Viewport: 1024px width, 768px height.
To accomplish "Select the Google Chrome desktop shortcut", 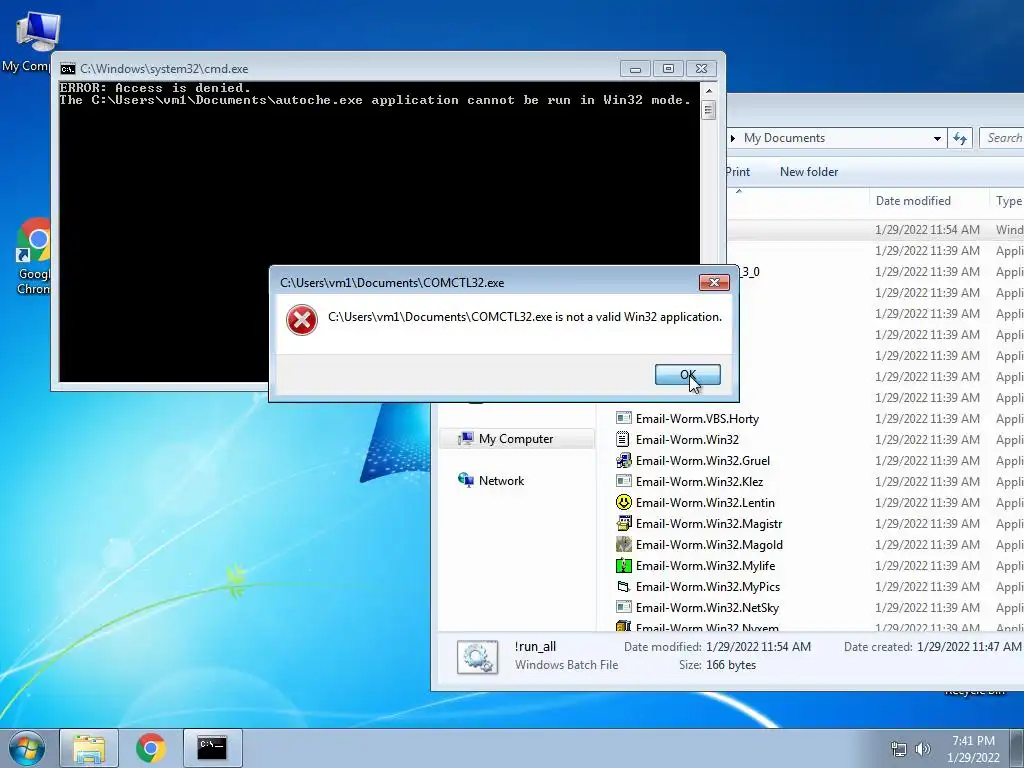I will pos(33,256).
